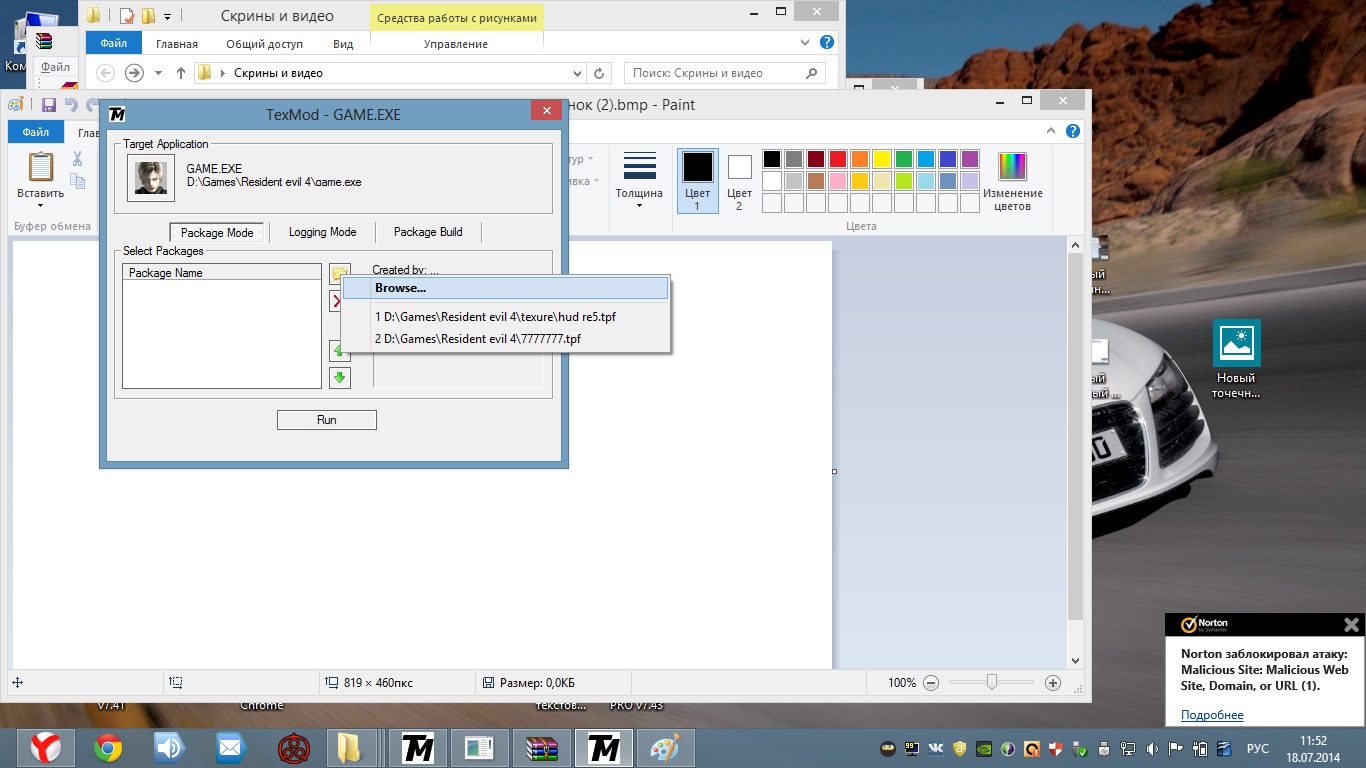Image resolution: width=1366 pixels, height=768 pixels.
Task: Choose Browse... in the popup menu
Action: 400,288
